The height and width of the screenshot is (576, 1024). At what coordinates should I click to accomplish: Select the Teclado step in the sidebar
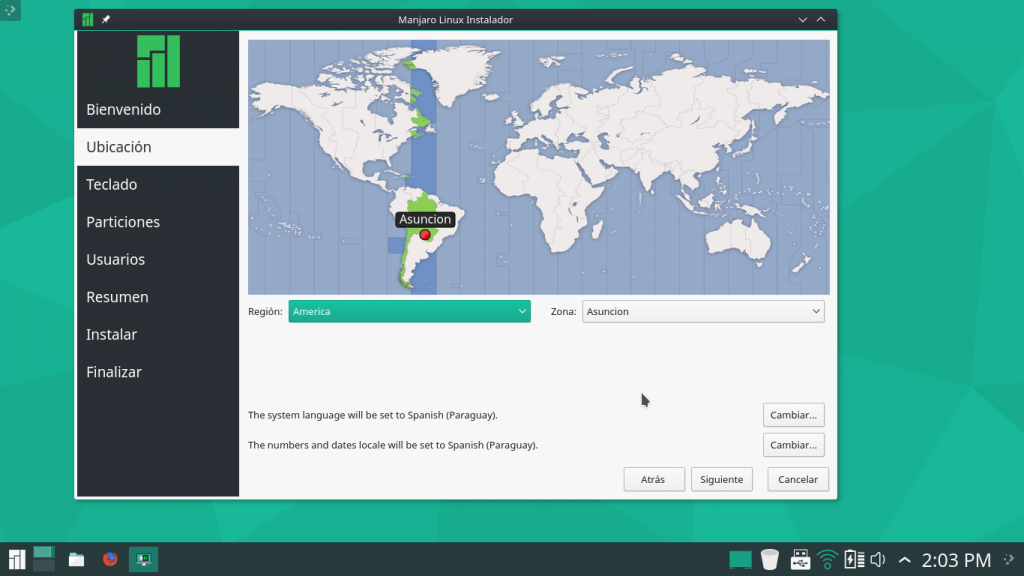click(157, 184)
